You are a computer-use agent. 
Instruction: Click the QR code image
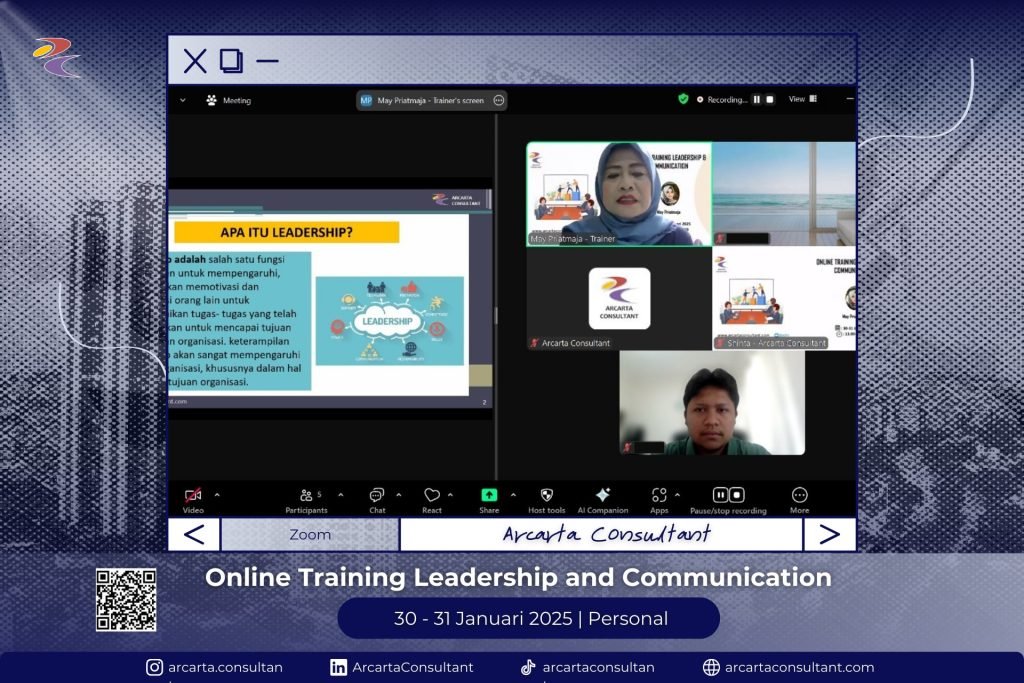[x=126, y=600]
